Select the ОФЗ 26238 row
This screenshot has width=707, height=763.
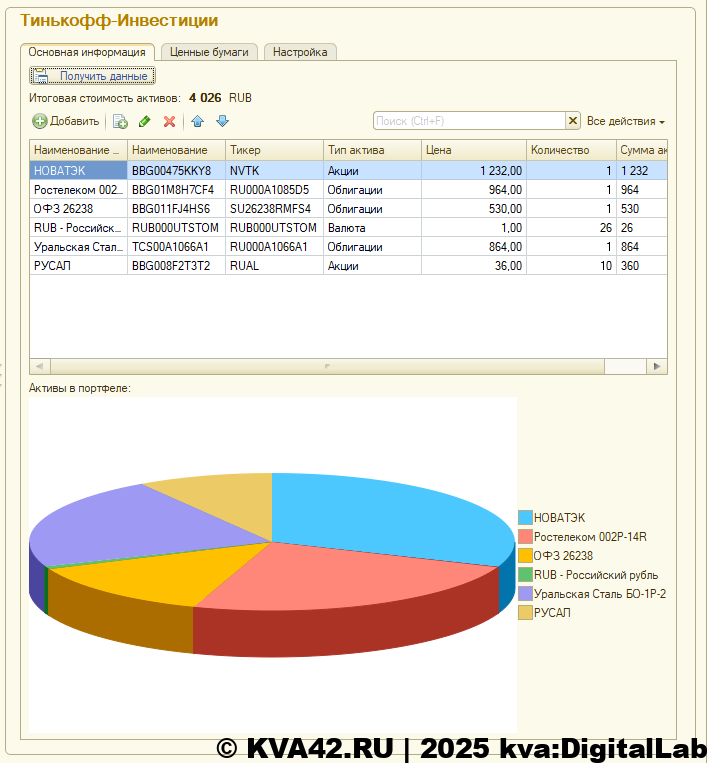(348, 209)
